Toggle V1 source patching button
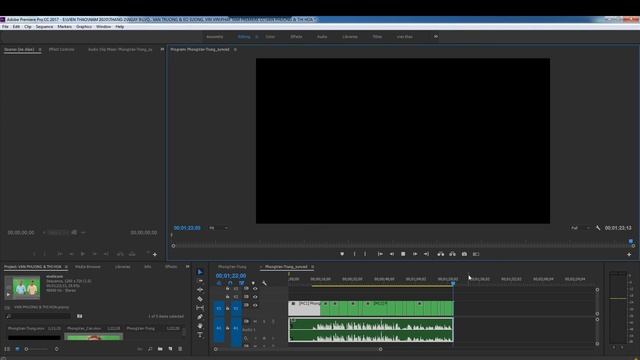The width and height of the screenshot is (640, 360). [219, 308]
